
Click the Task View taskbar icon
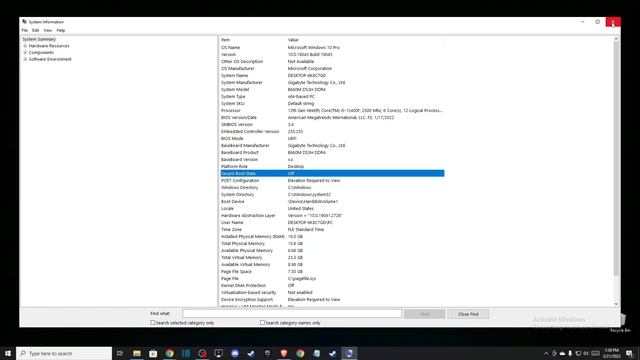120,353
